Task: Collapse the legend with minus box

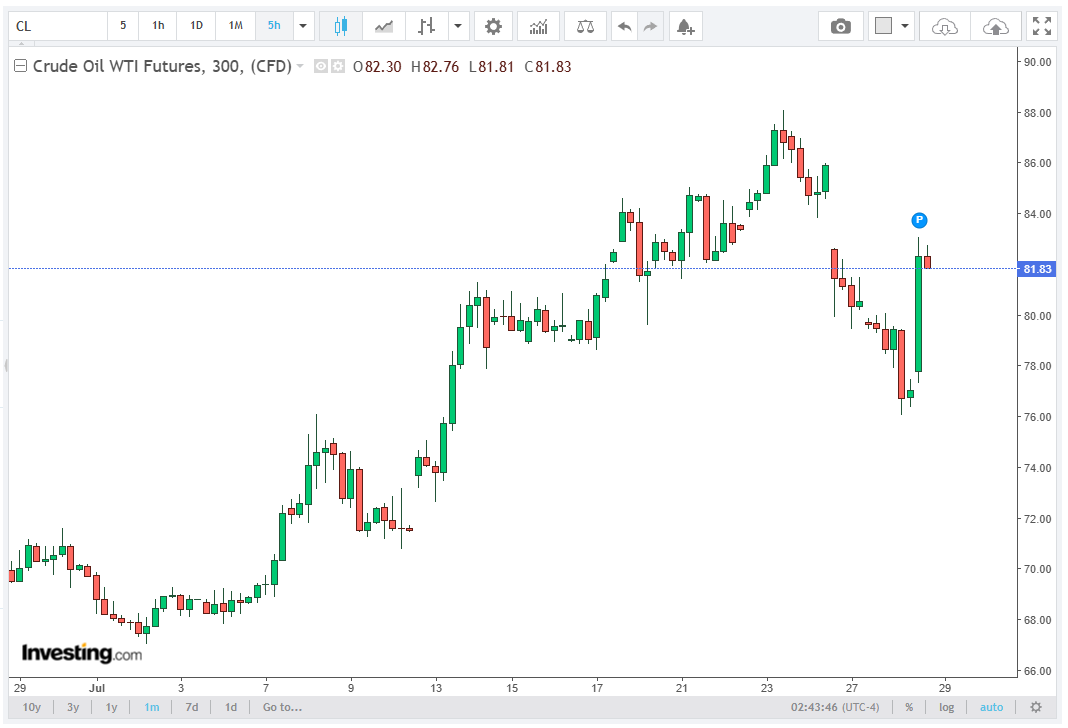Action: (20, 65)
